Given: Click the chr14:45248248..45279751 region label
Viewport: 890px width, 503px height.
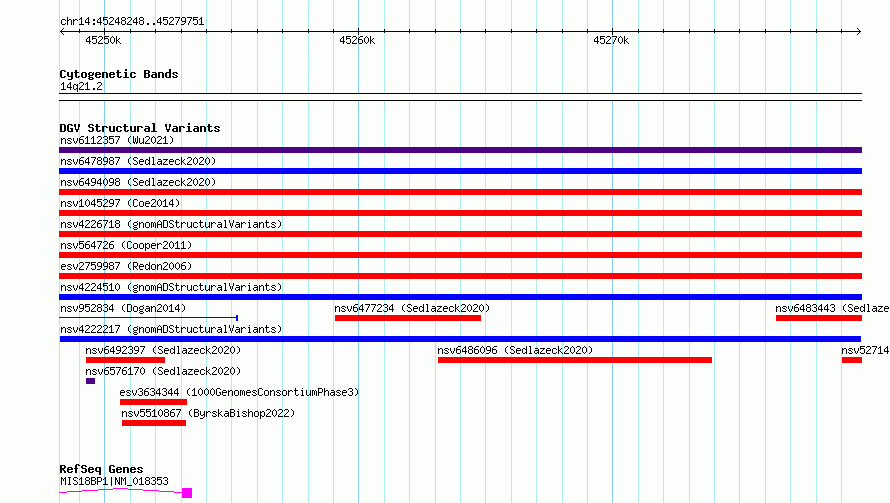Looking at the screenshot, I should [x=132, y=22].
